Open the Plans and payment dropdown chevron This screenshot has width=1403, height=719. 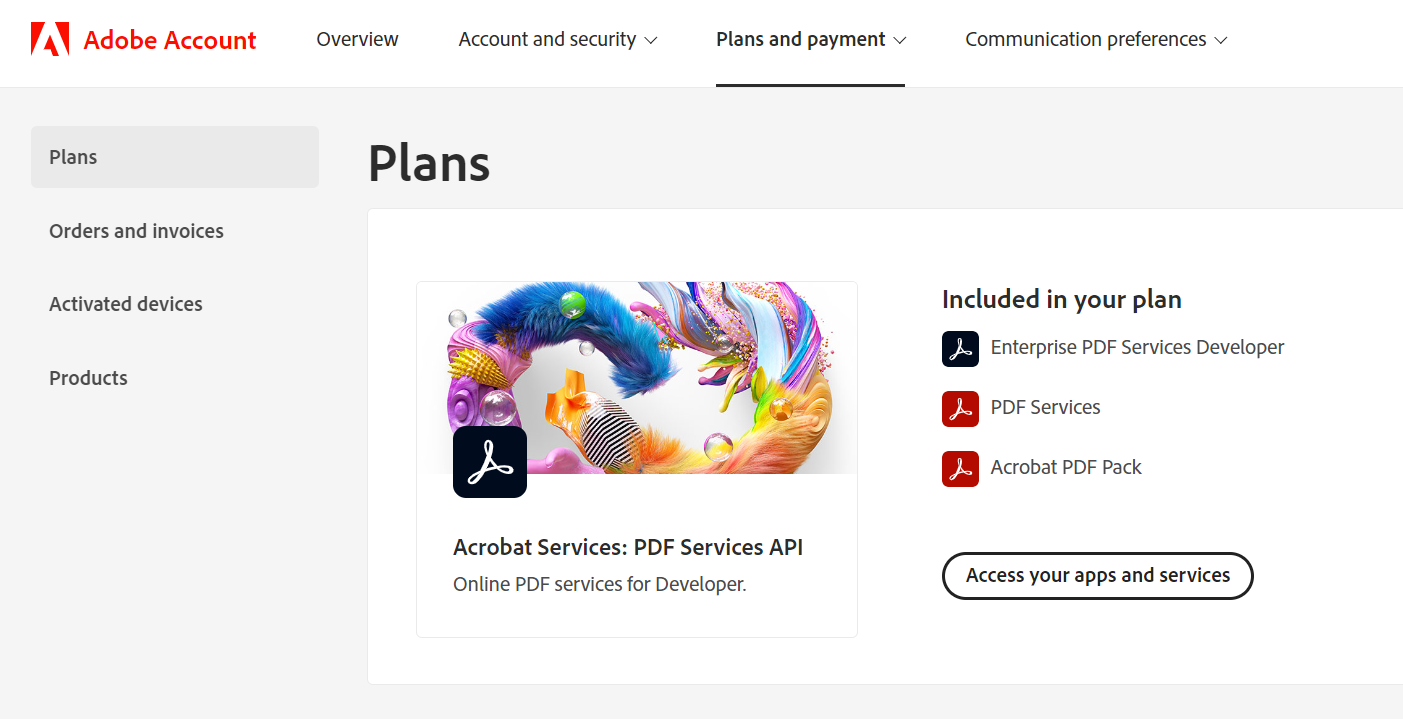point(902,40)
